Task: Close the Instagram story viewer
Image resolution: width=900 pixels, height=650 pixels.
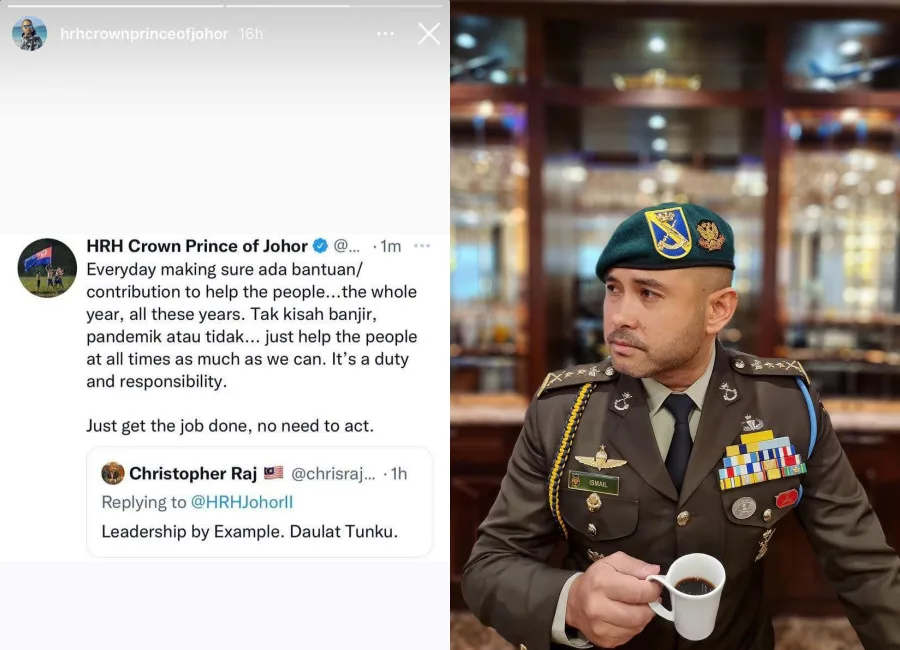Action: coord(429,34)
